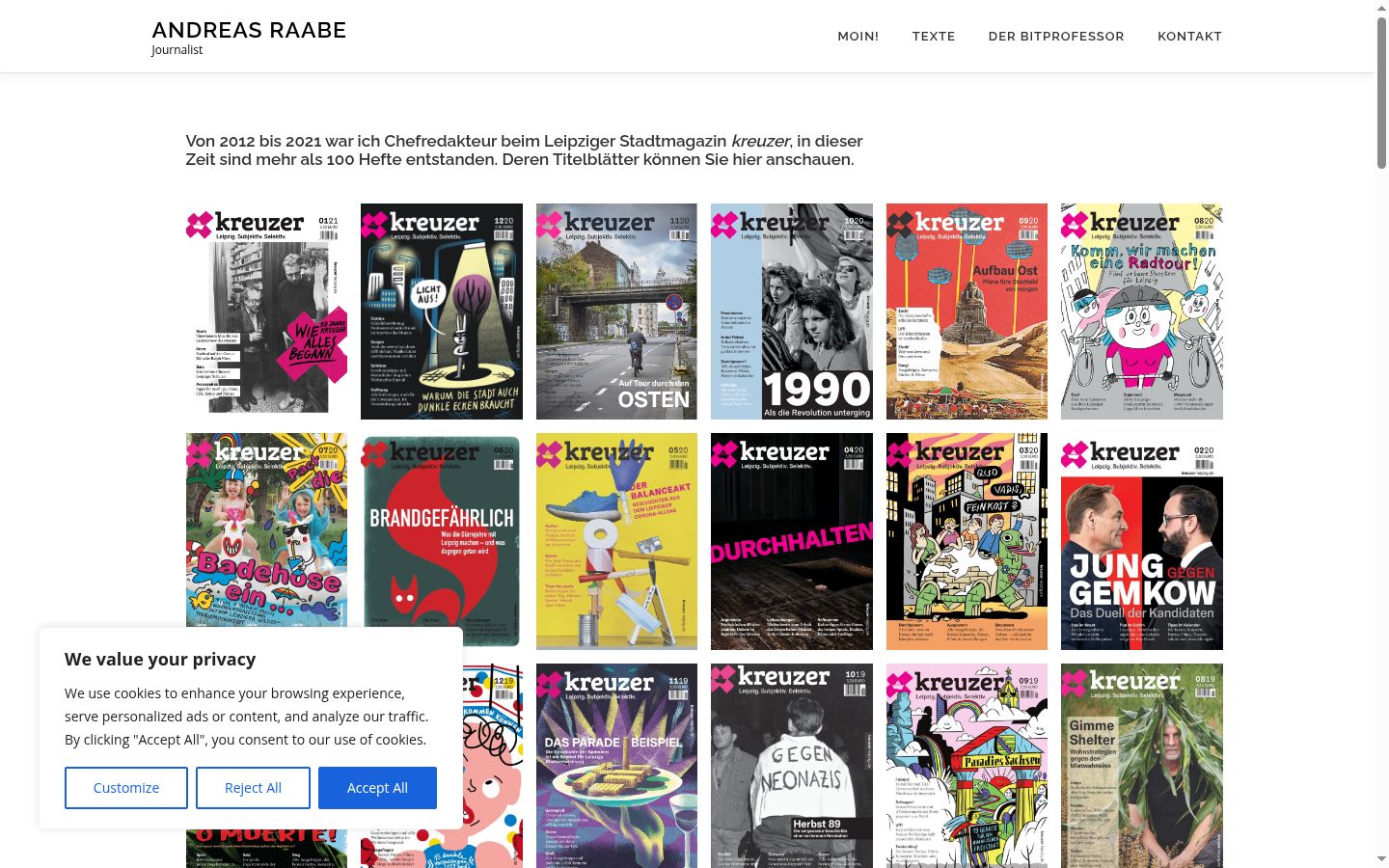Open the 'Licht aus!' dunkle Ecken cover
This screenshot has height=868, width=1389.
click(442, 312)
